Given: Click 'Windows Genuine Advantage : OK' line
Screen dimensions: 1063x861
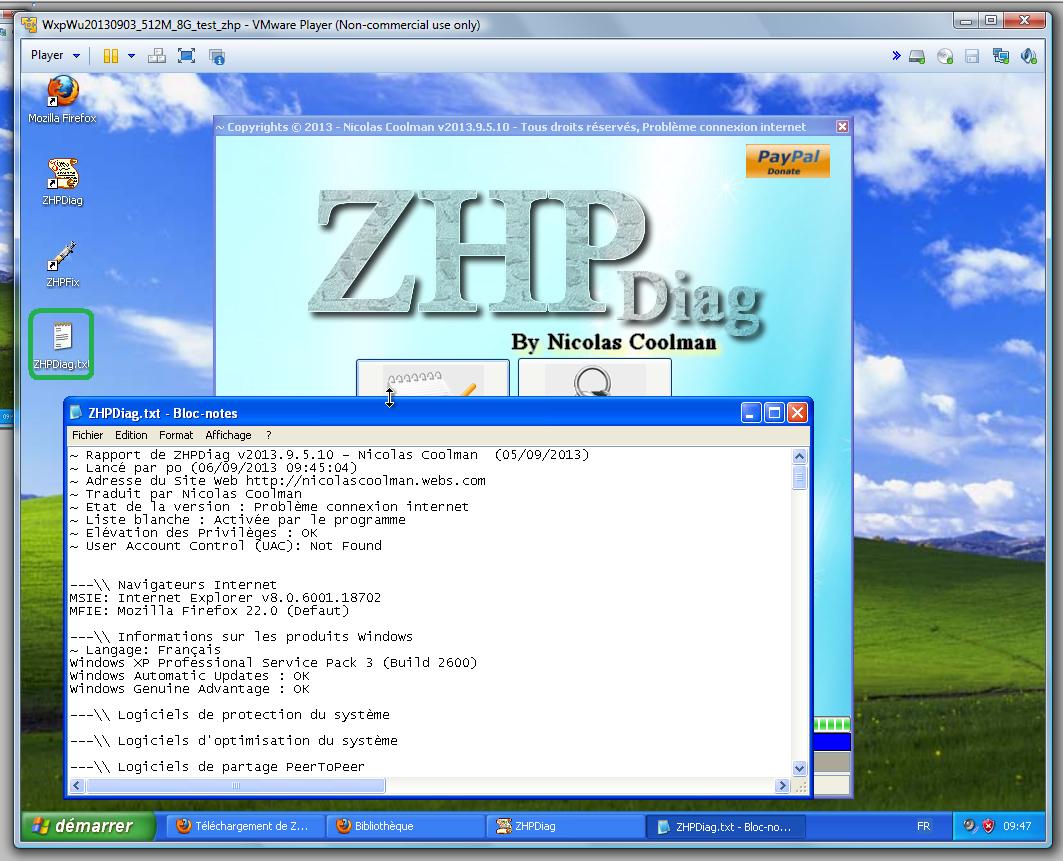Looking at the screenshot, I should click(190, 689).
